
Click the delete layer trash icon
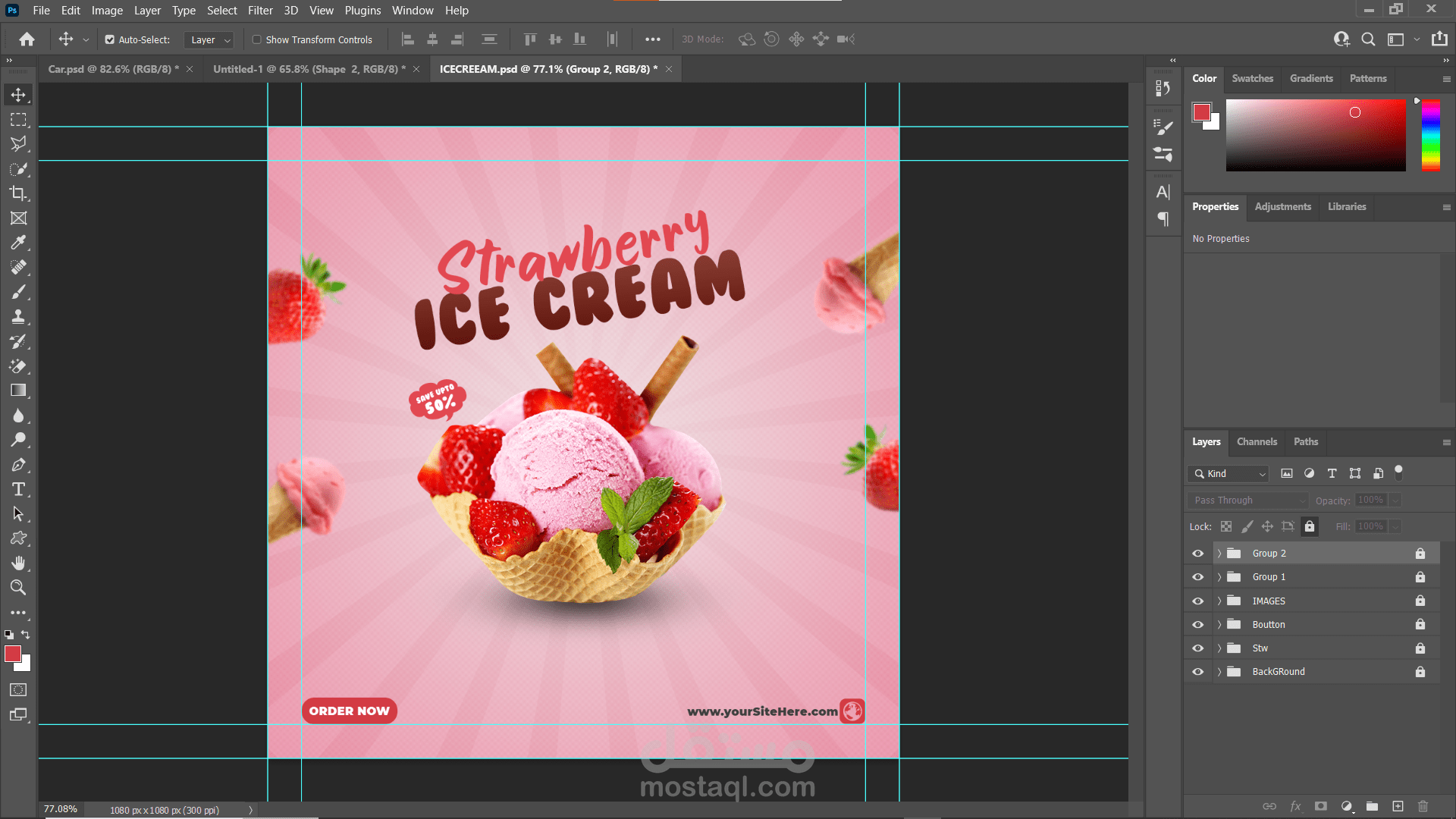click(1423, 806)
